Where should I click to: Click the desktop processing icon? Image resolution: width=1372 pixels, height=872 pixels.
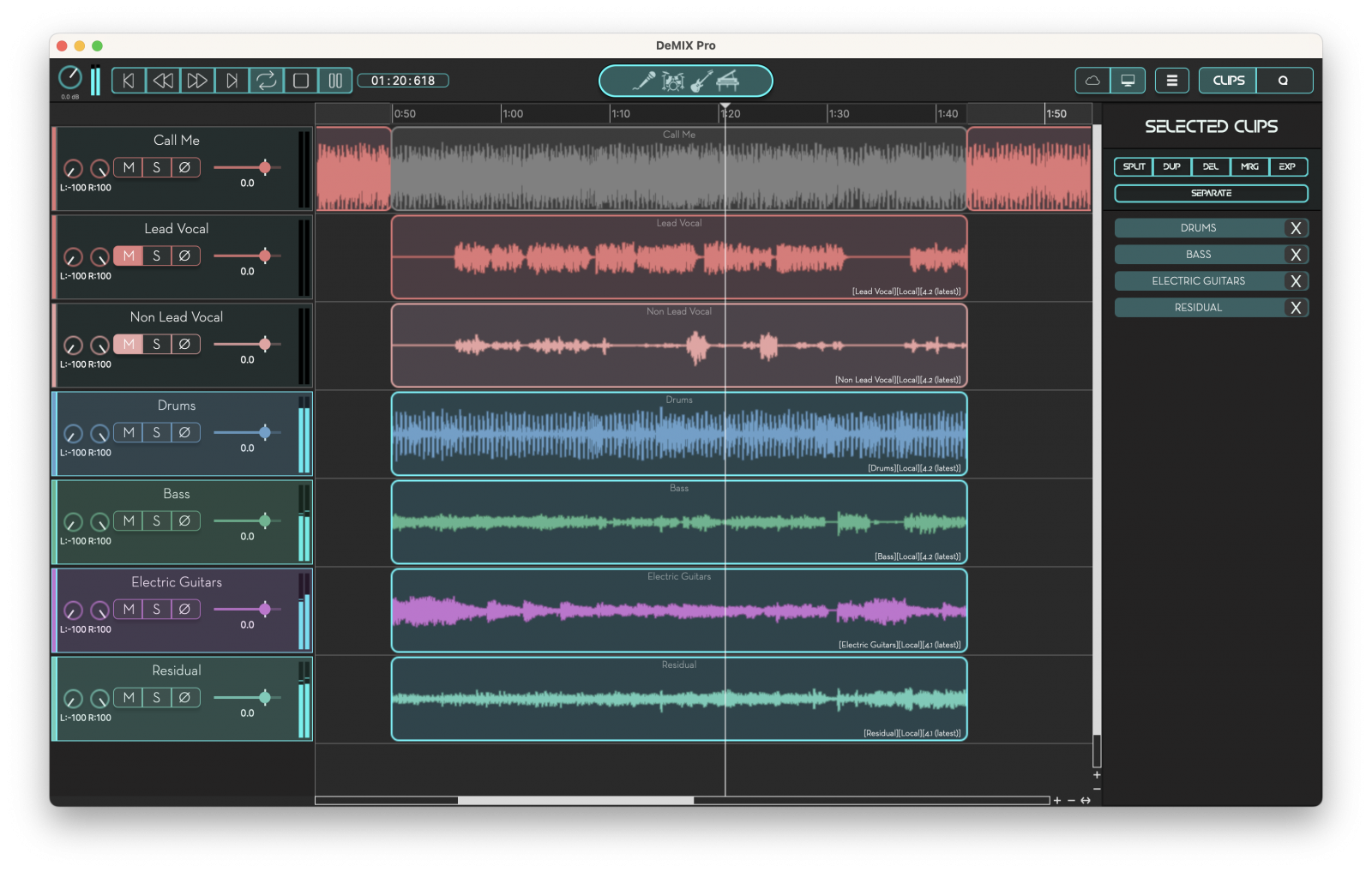[1127, 80]
